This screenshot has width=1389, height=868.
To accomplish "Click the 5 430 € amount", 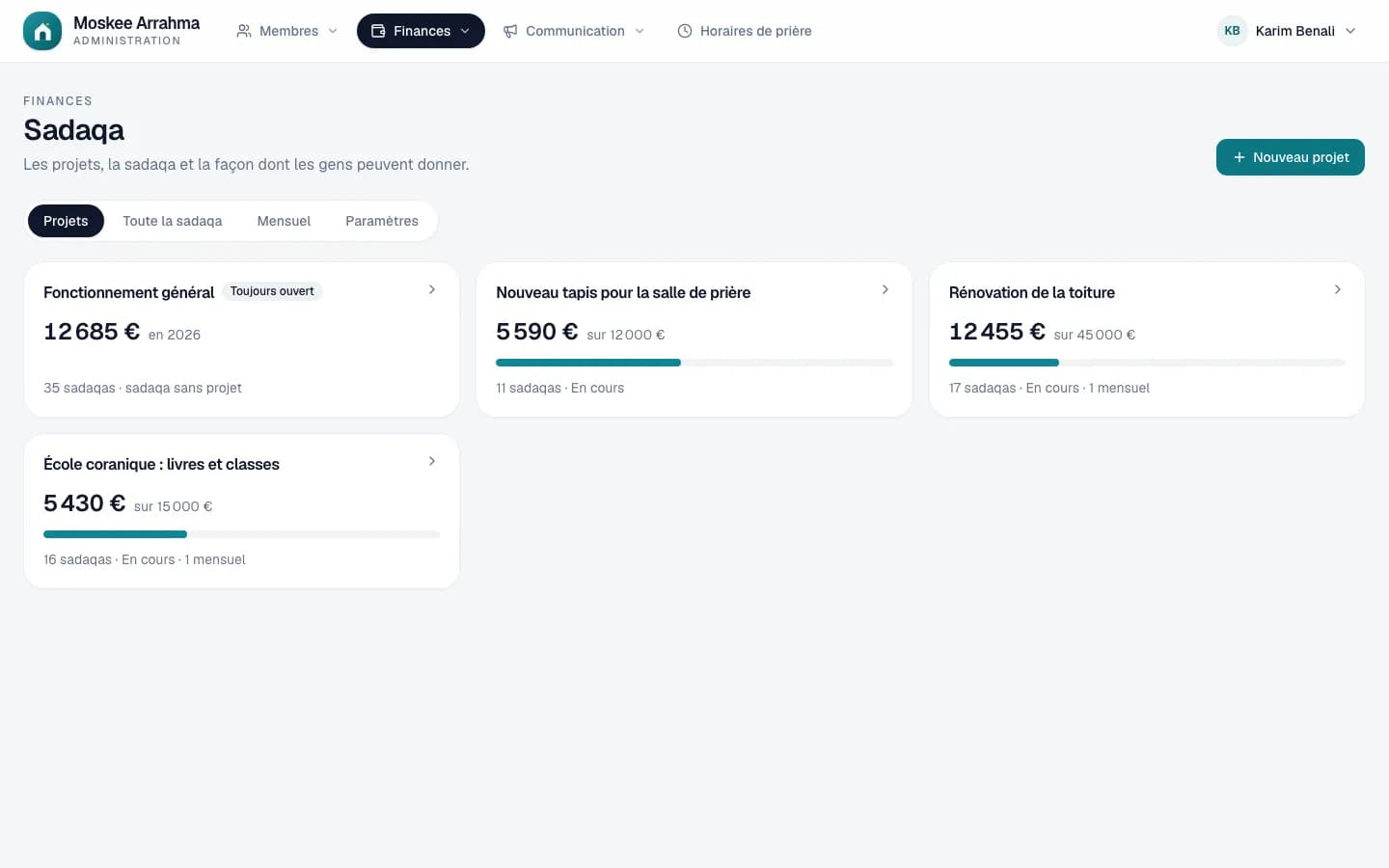I will pos(85,503).
